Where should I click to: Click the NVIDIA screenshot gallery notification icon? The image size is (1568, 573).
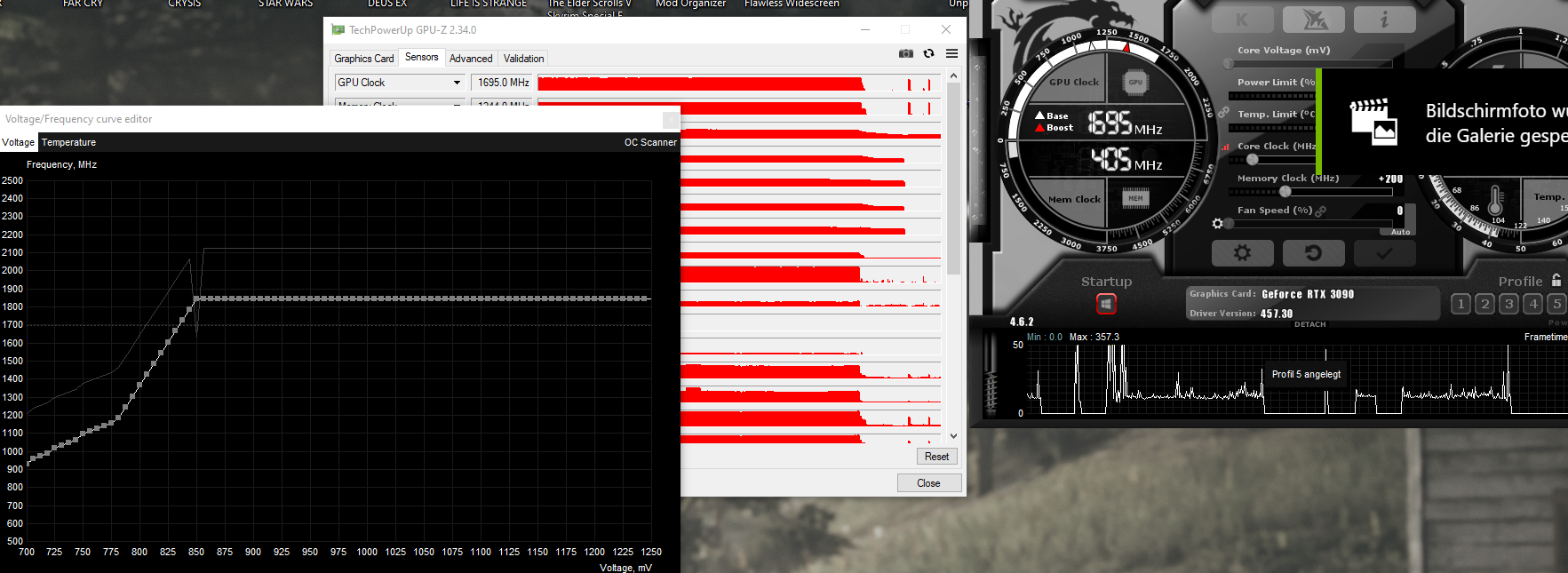1374,121
